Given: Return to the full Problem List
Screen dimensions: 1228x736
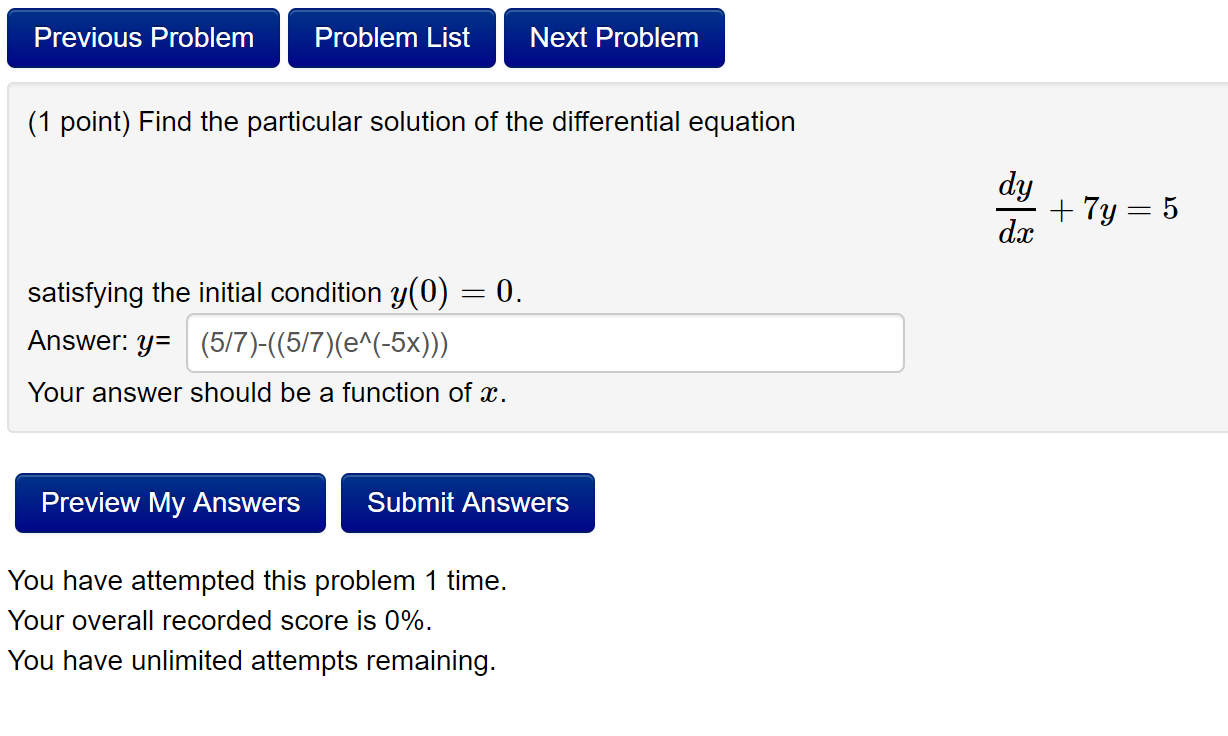Looking at the screenshot, I should 391,37.
